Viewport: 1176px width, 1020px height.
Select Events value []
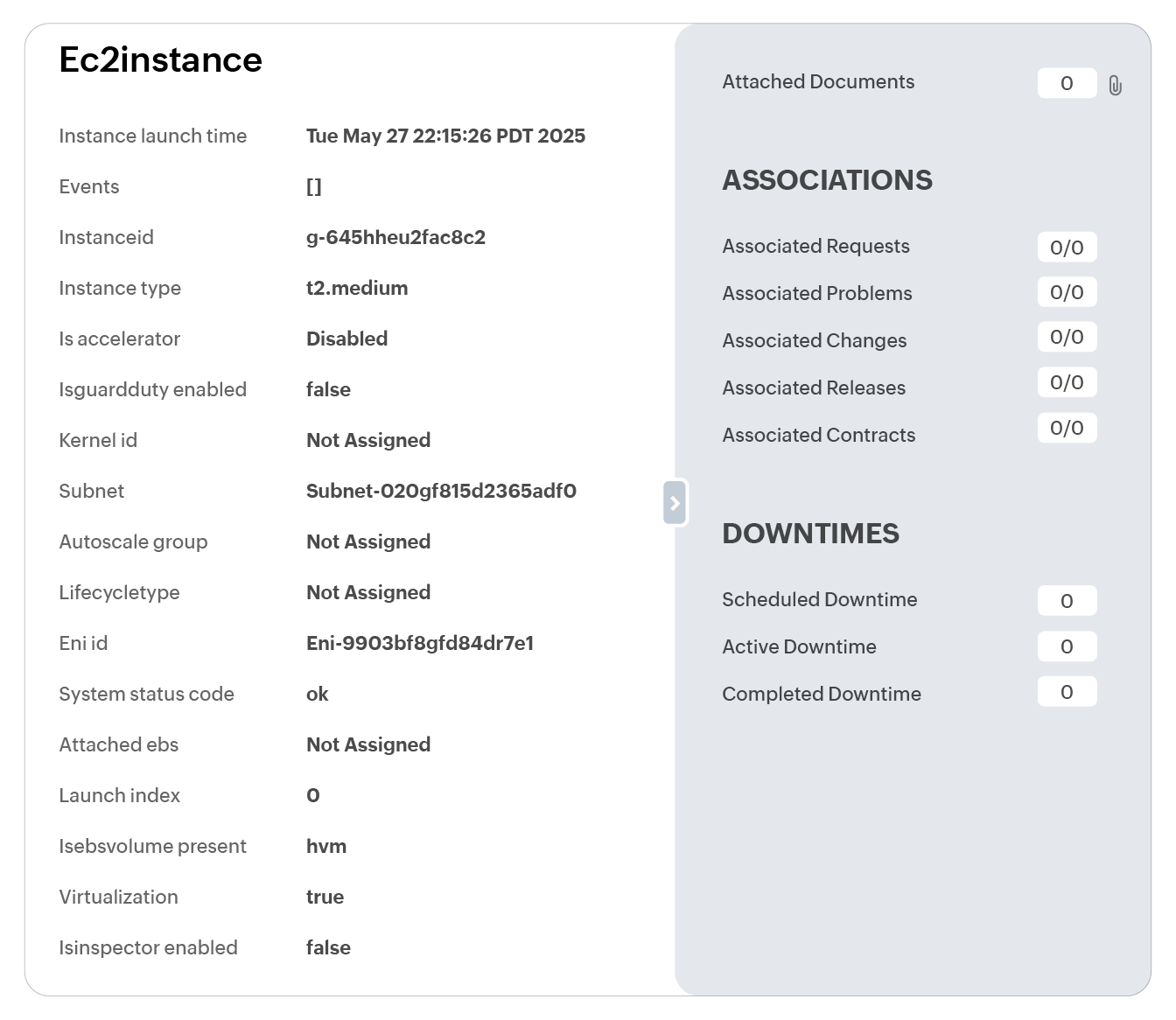(x=314, y=186)
